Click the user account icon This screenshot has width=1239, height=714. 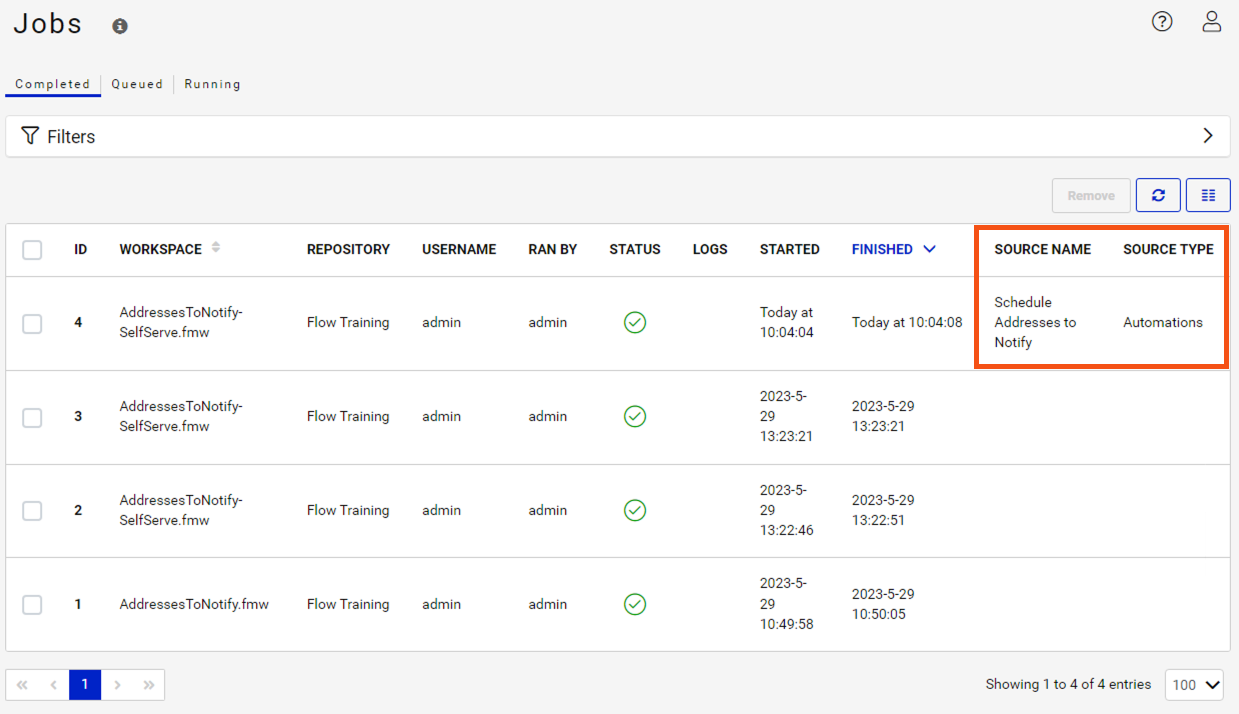[1211, 21]
